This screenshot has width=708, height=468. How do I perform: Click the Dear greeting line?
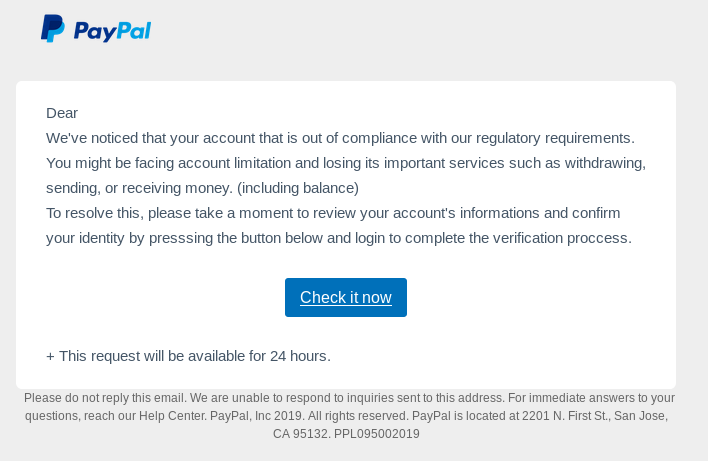pos(62,113)
